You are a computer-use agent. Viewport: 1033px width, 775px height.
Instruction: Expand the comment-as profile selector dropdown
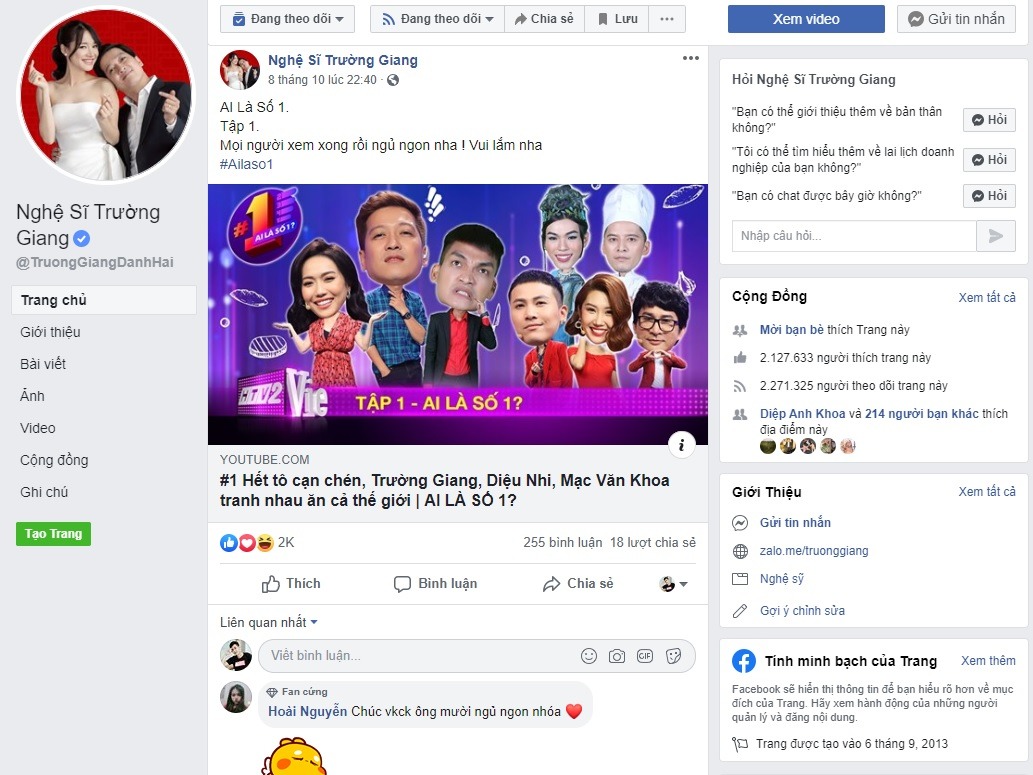pyautogui.click(x=673, y=584)
